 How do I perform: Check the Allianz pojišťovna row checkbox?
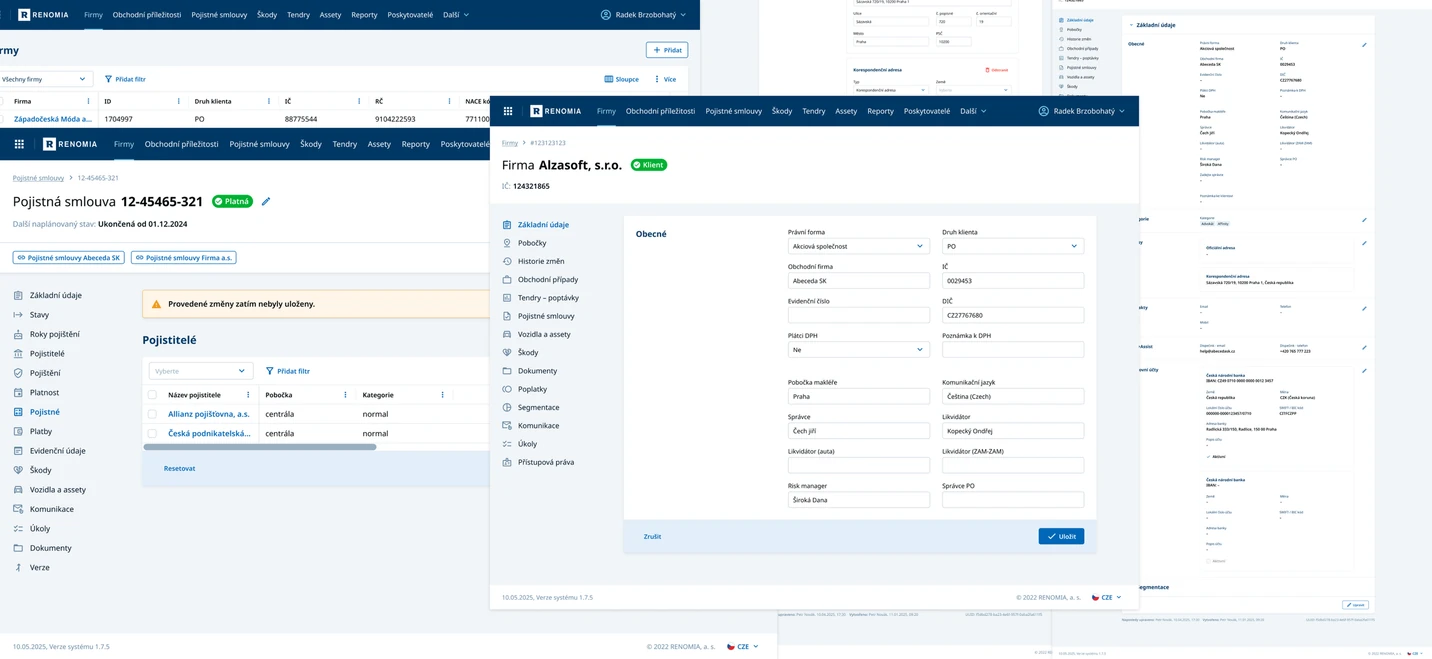pos(152,414)
